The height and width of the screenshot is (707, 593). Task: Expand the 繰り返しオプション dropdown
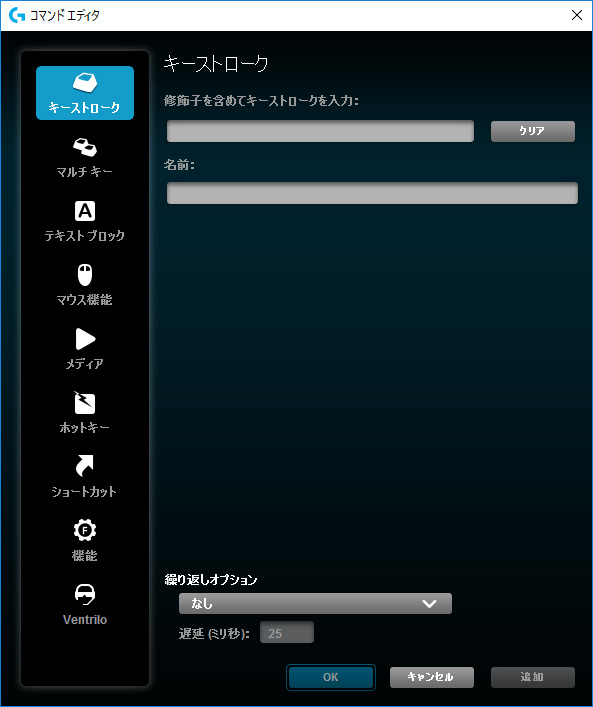[x=315, y=603]
